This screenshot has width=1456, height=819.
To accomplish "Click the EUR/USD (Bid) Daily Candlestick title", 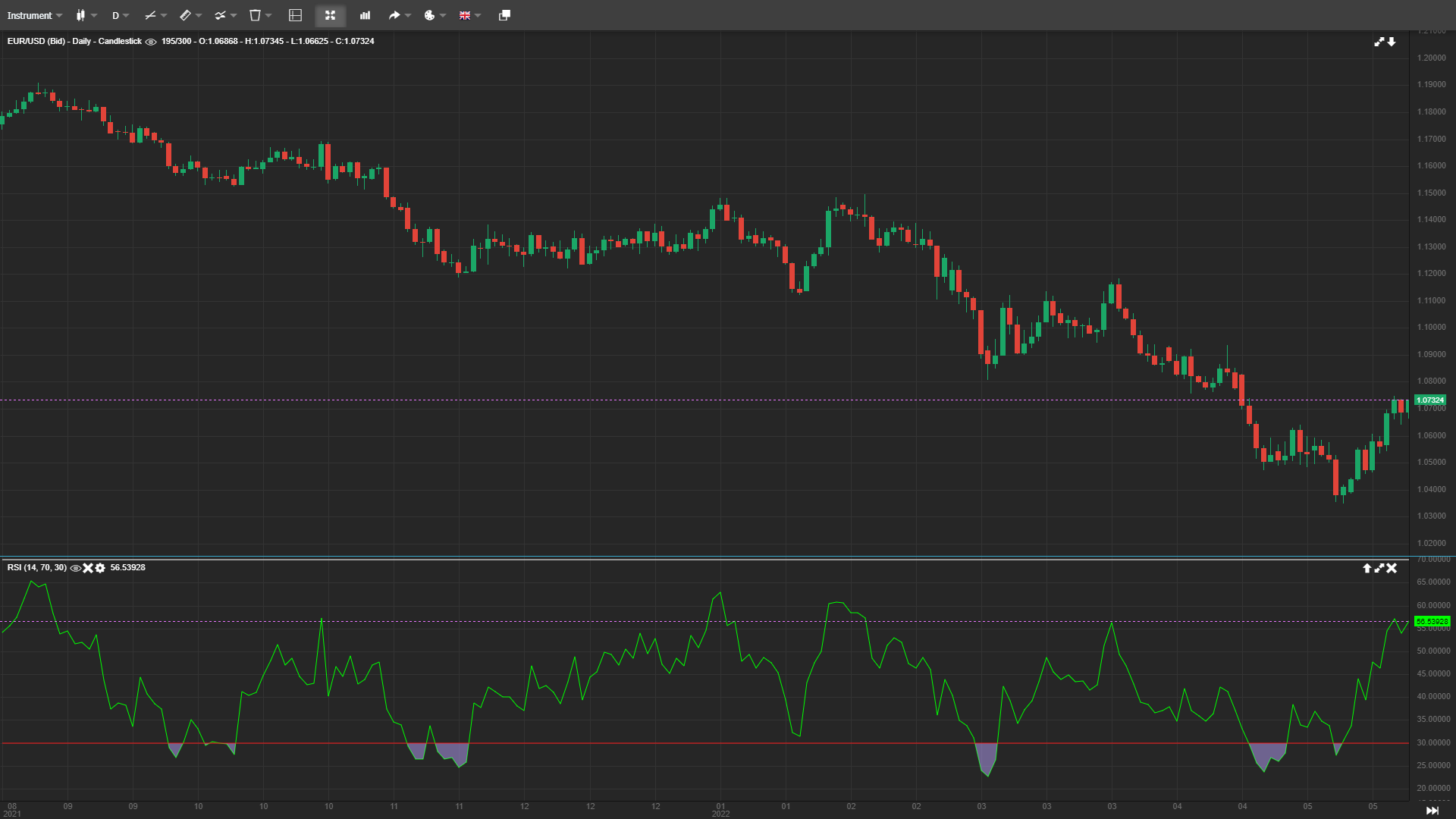I will click(x=74, y=41).
